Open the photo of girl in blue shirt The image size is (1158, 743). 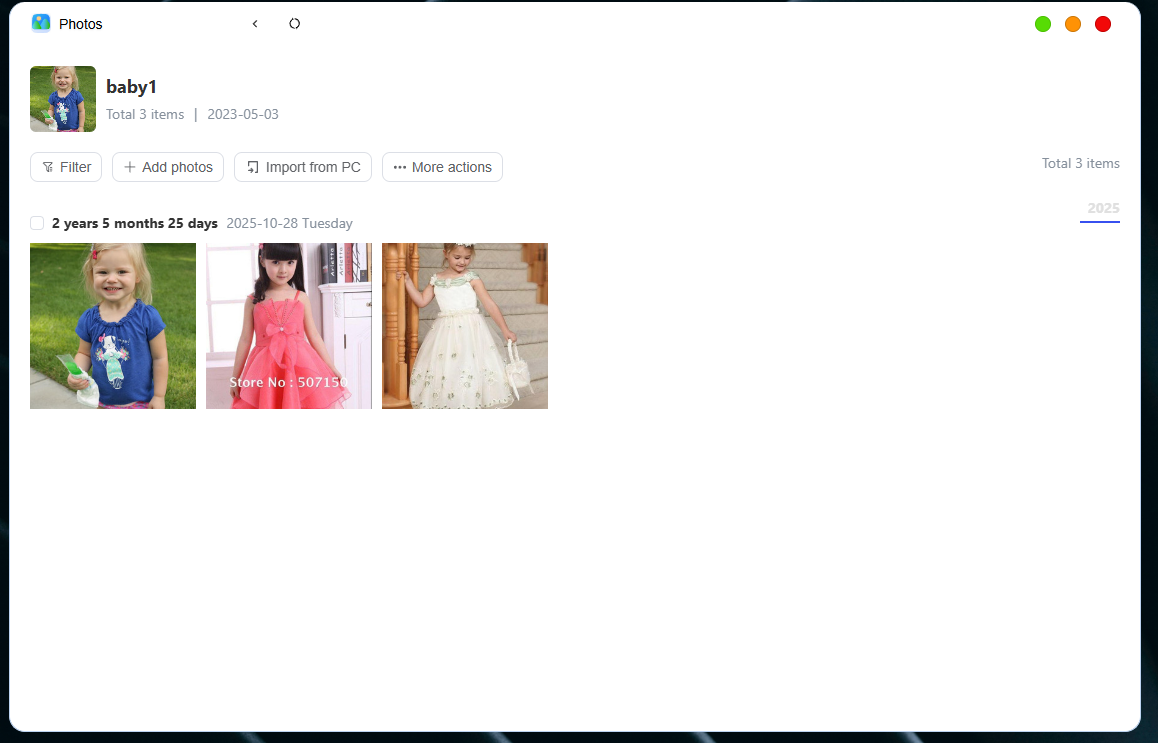click(113, 326)
